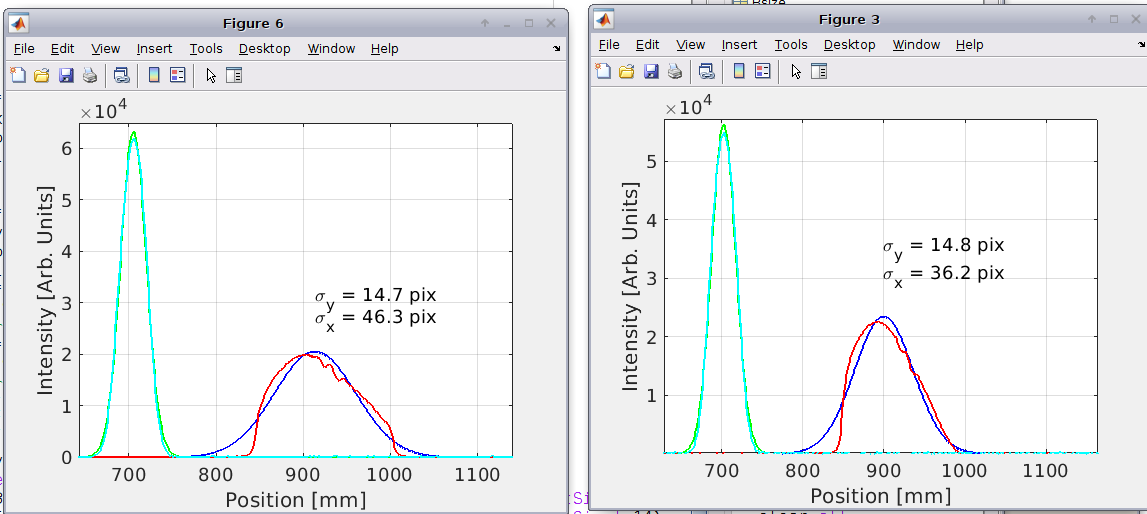Click New Figure icon in Figure 6
This screenshot has width=1147, height=514.
tap(17, 75)
